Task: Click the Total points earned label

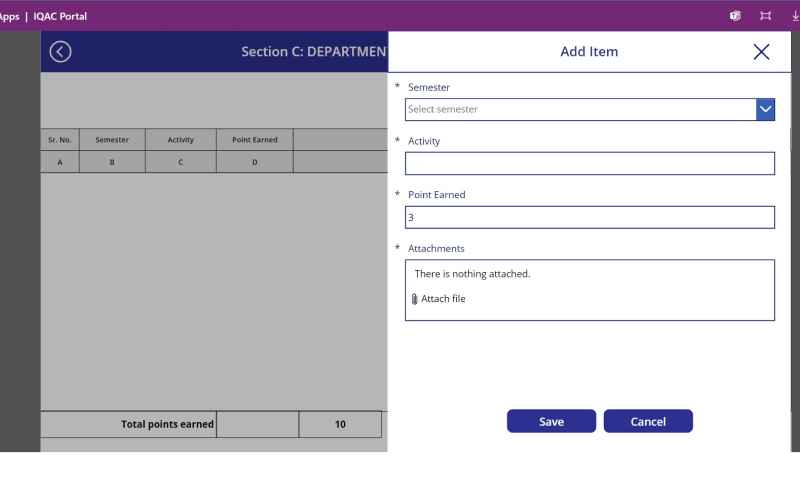Action: coord(167,424)
